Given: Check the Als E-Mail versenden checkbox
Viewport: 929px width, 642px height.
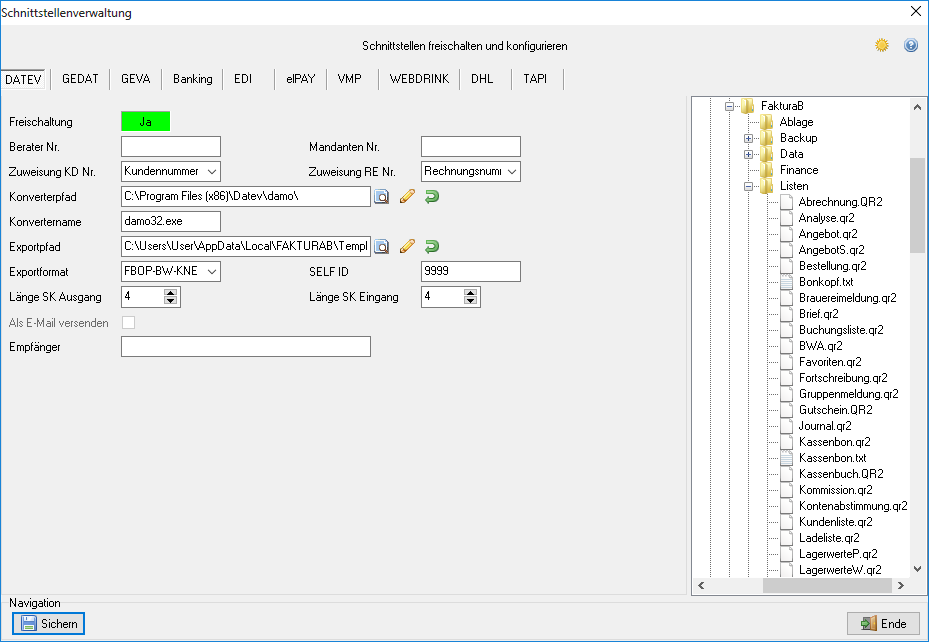Looking at the screenshot, I should click(128, 322).
